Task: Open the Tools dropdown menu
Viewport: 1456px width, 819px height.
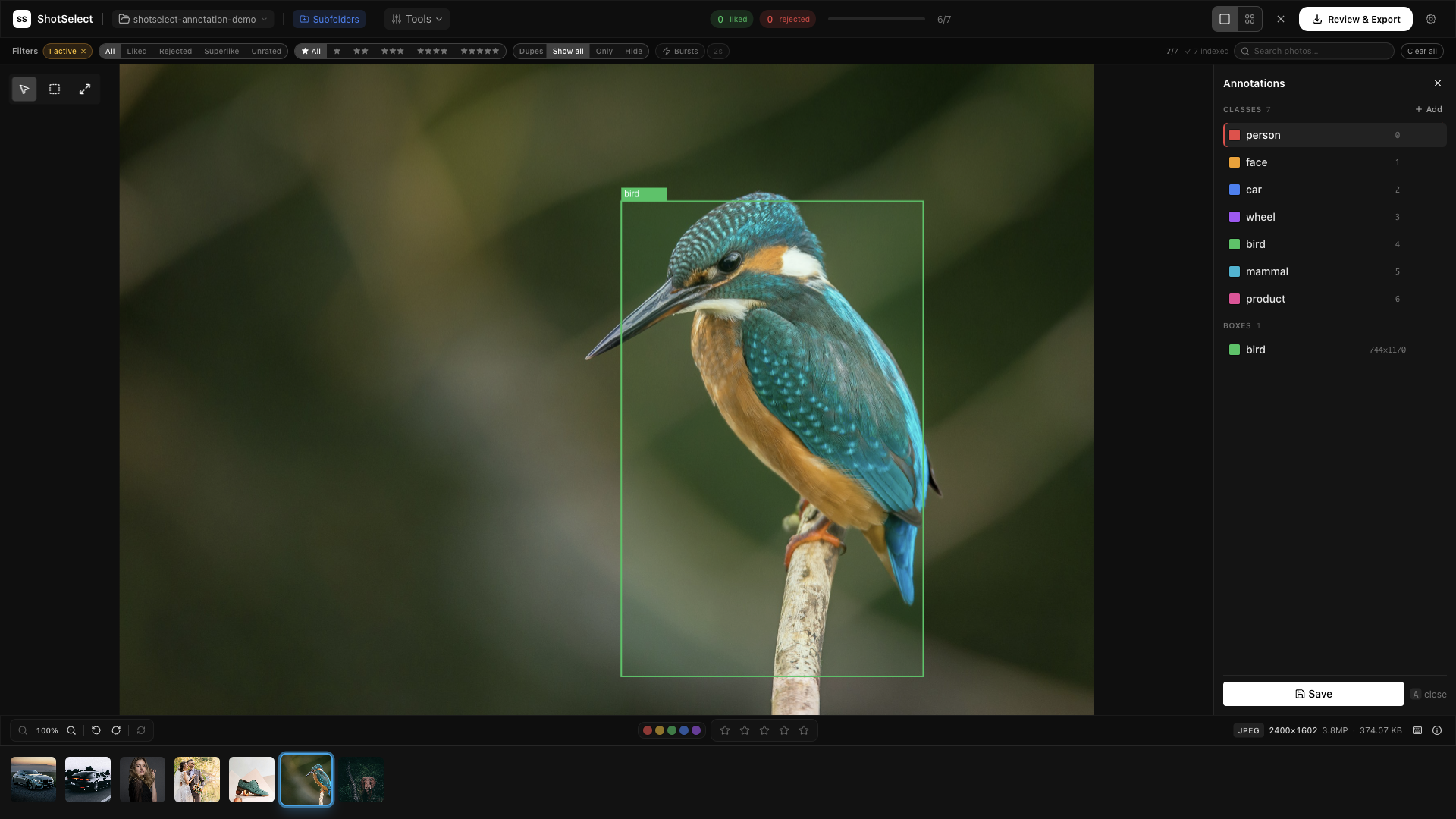Action: pyautogui.click(x=416, y=18)
